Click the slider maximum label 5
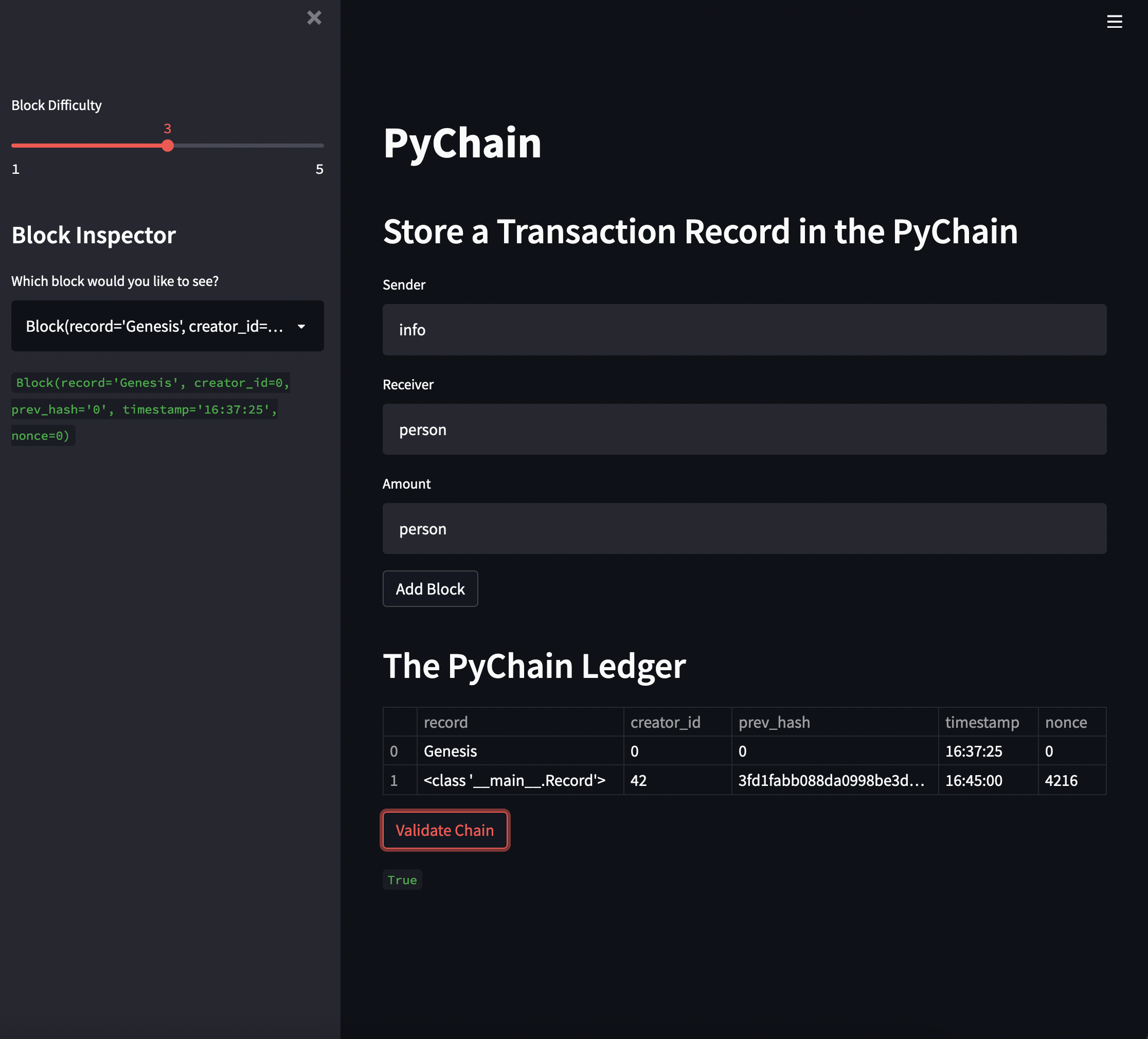The height and width of the screenshot is (1039, 1148). pos(319,169)
